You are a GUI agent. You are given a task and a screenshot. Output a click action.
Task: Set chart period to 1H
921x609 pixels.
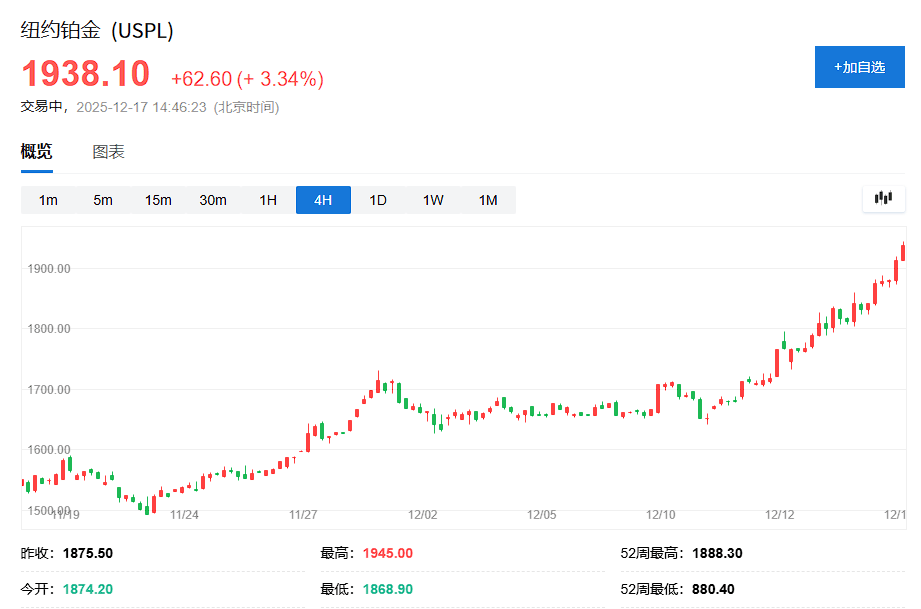268,200
